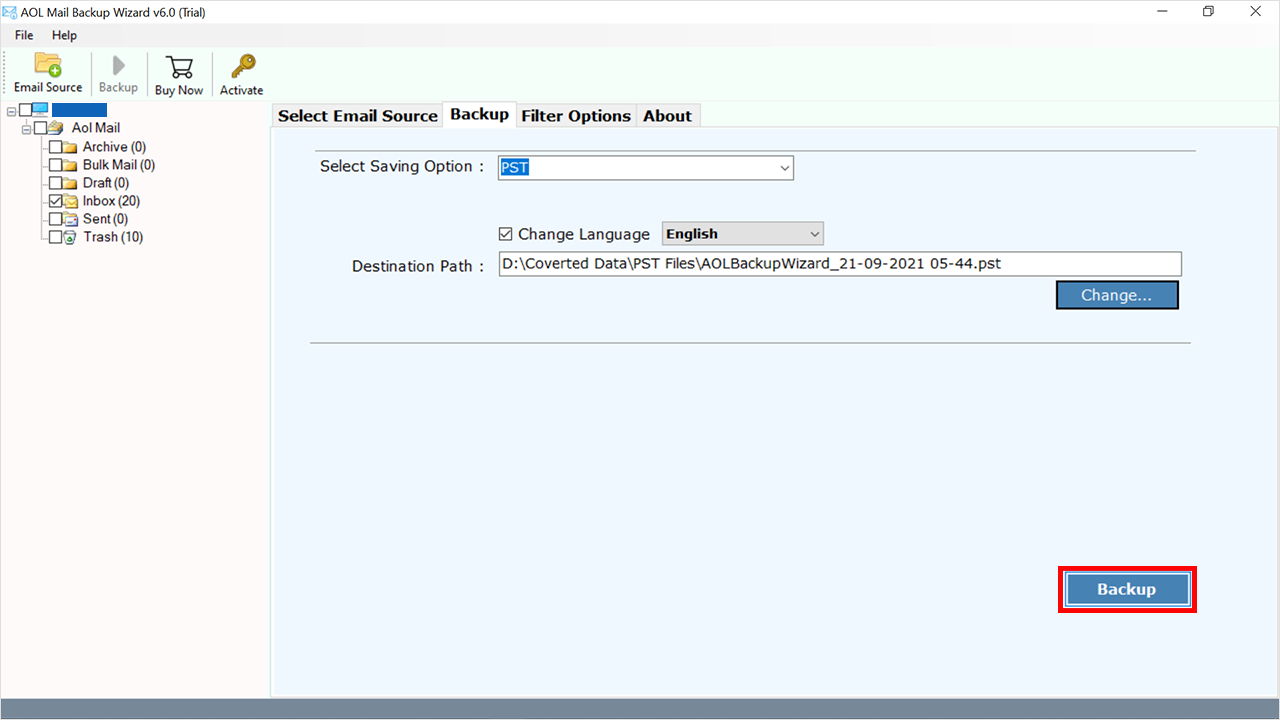Click the highlighted account name in tree
Image resolution: width=1280 pixels, height=720 pixels.
[79, 110]
